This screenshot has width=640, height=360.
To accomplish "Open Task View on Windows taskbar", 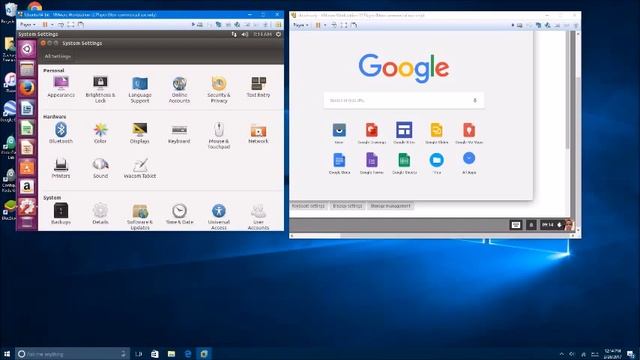I will pos(138,353).
